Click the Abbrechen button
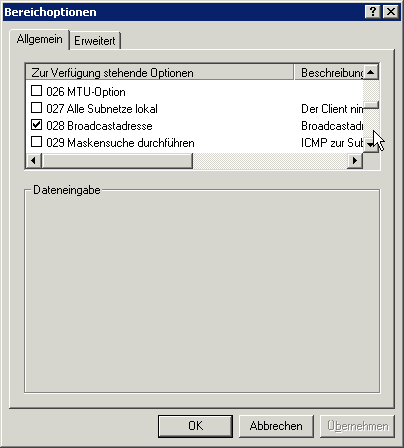The width and height of the screenshot is (404, 448). pos(276,426)
